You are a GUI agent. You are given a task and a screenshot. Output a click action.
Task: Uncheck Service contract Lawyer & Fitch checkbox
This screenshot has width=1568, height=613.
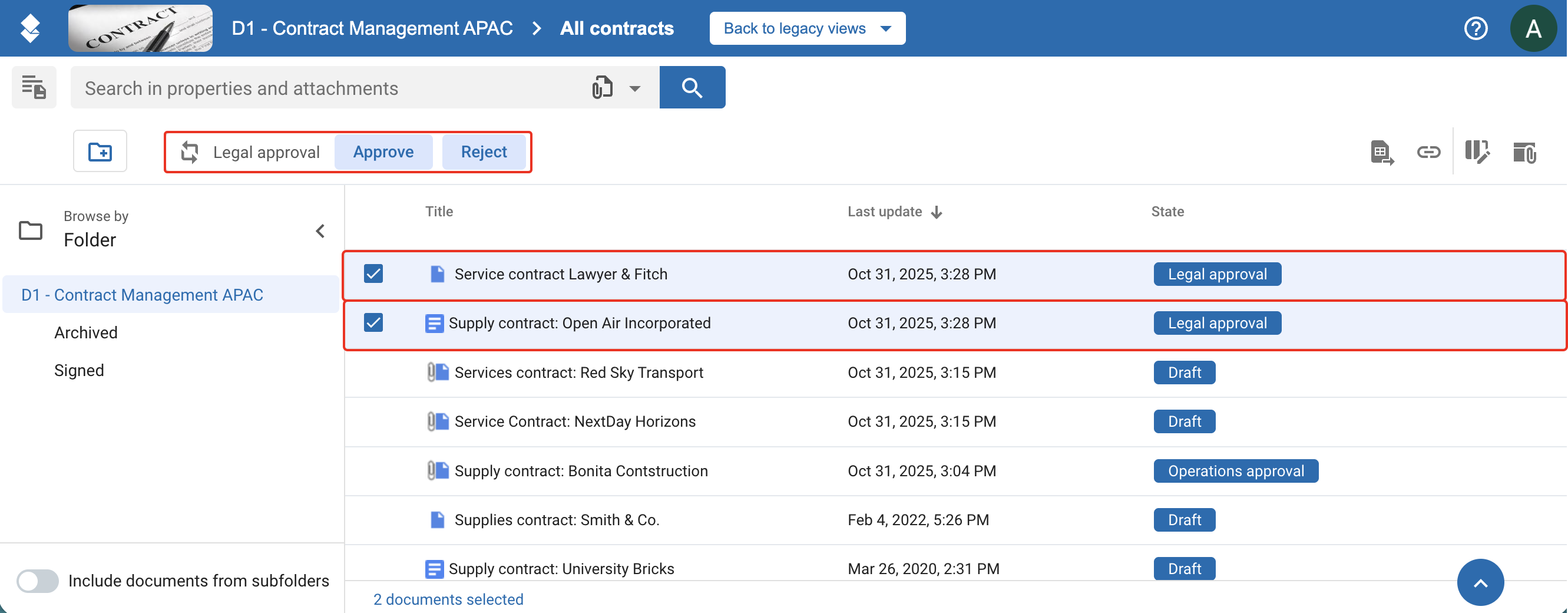pos(373,273)
